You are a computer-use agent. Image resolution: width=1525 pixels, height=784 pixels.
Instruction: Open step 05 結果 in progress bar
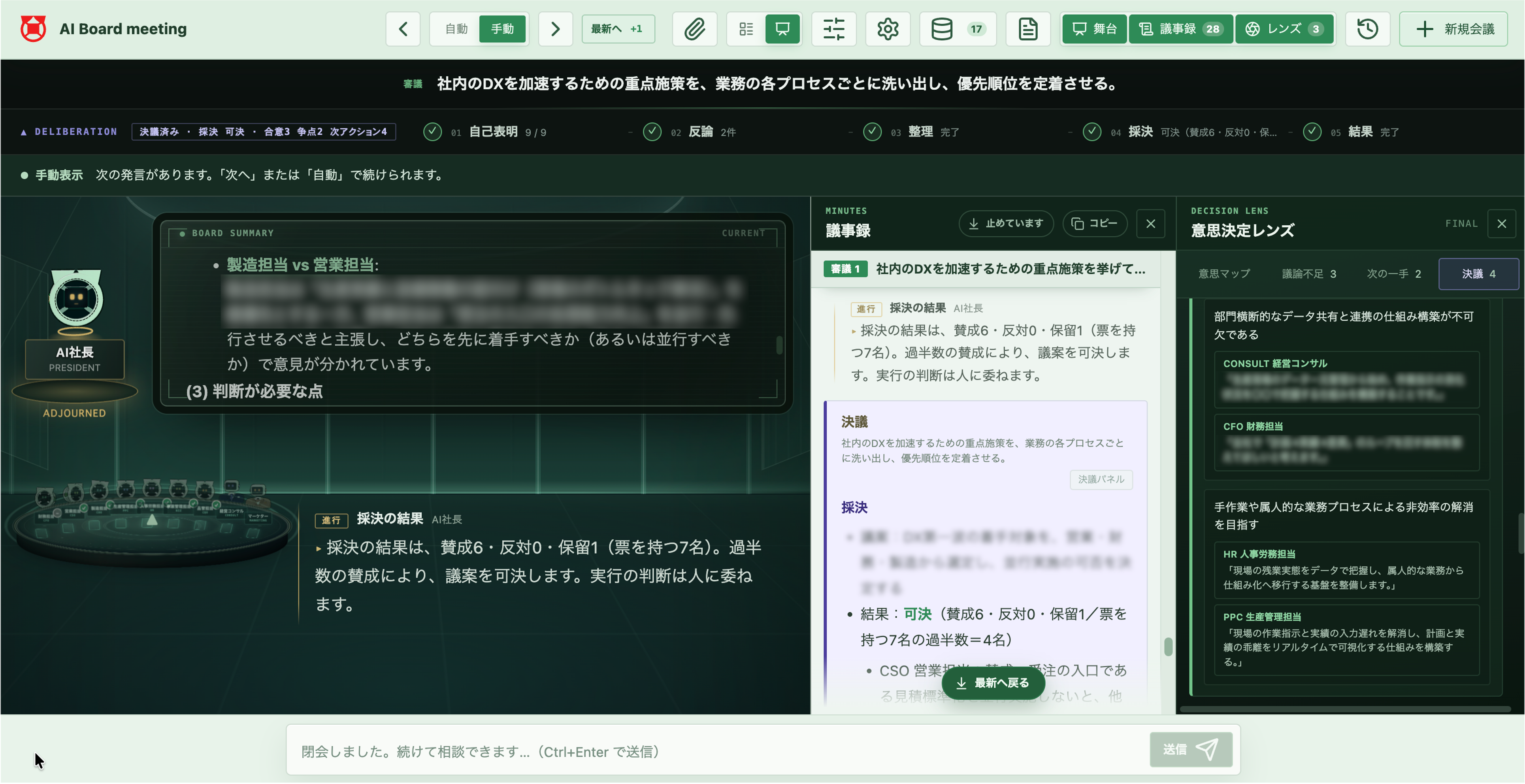[x=1351, y=132]
